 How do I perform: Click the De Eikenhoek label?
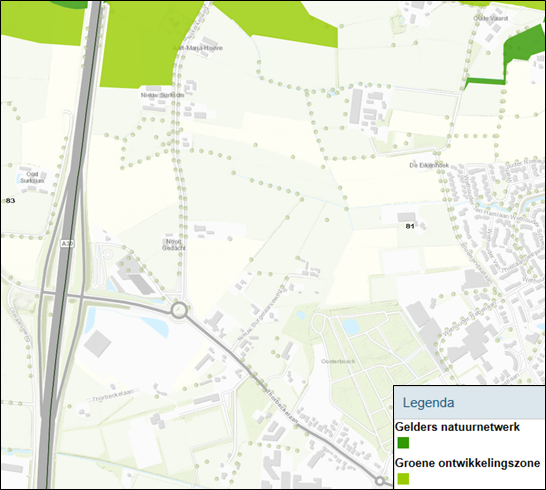(429, 165)
